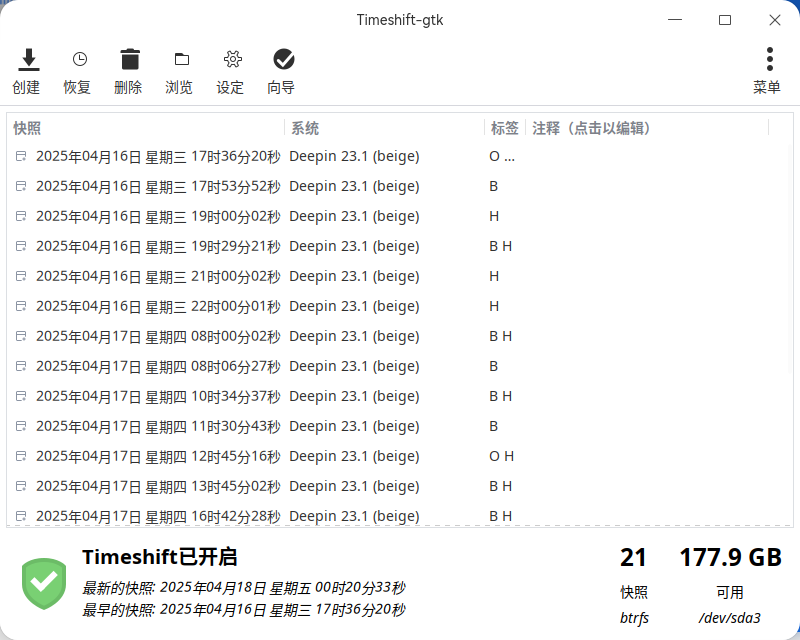Click the 'H' tag of 21时00分02秒 snapshot
This screenshot has height=640, width=800.
click(x=494, y=276)
